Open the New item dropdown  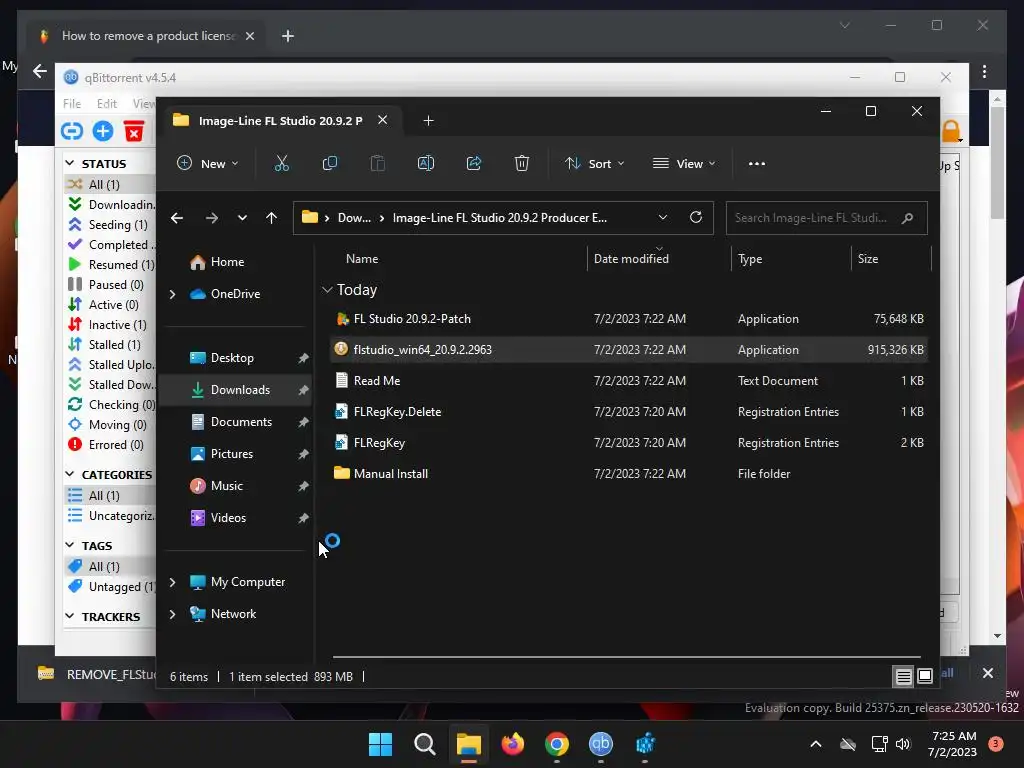[208, 163]
